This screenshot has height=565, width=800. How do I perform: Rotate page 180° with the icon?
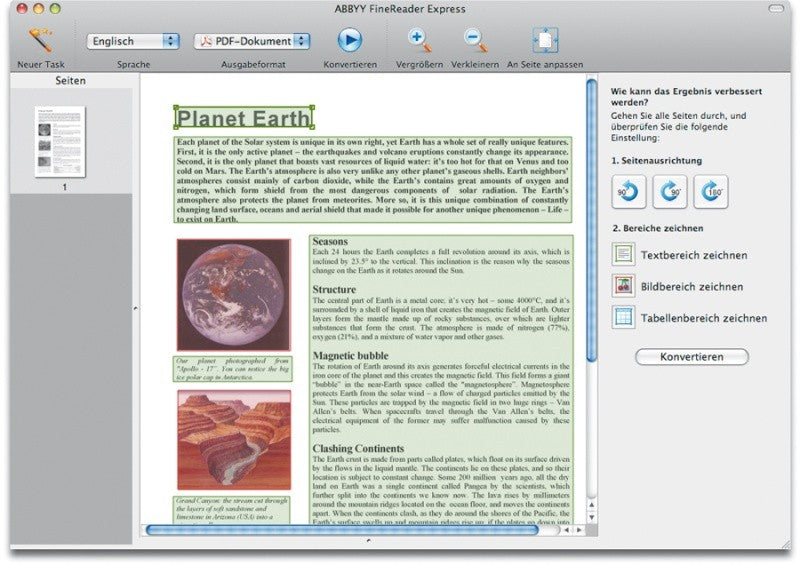(711, 192)
